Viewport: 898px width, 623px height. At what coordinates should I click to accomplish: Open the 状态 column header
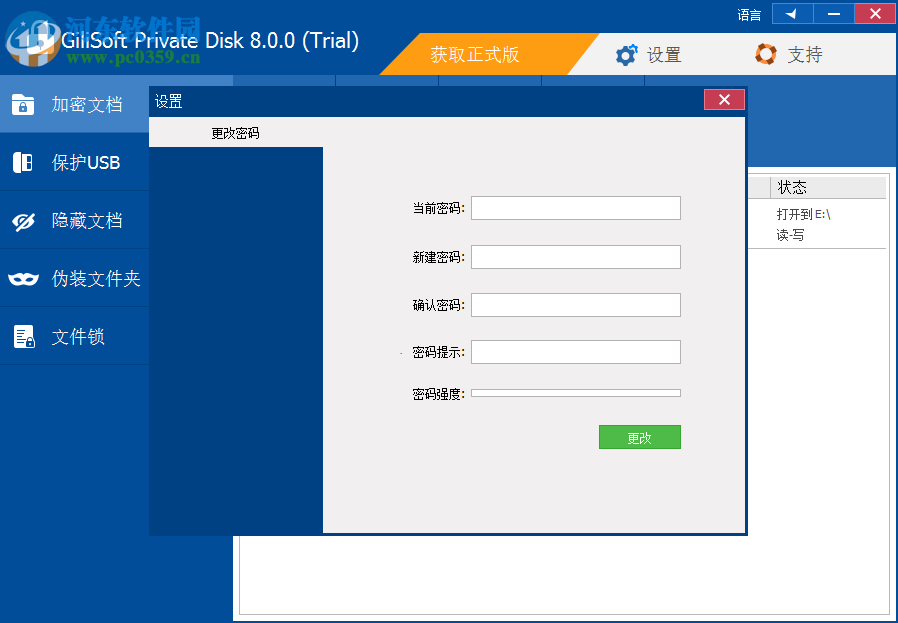[793, 187]
